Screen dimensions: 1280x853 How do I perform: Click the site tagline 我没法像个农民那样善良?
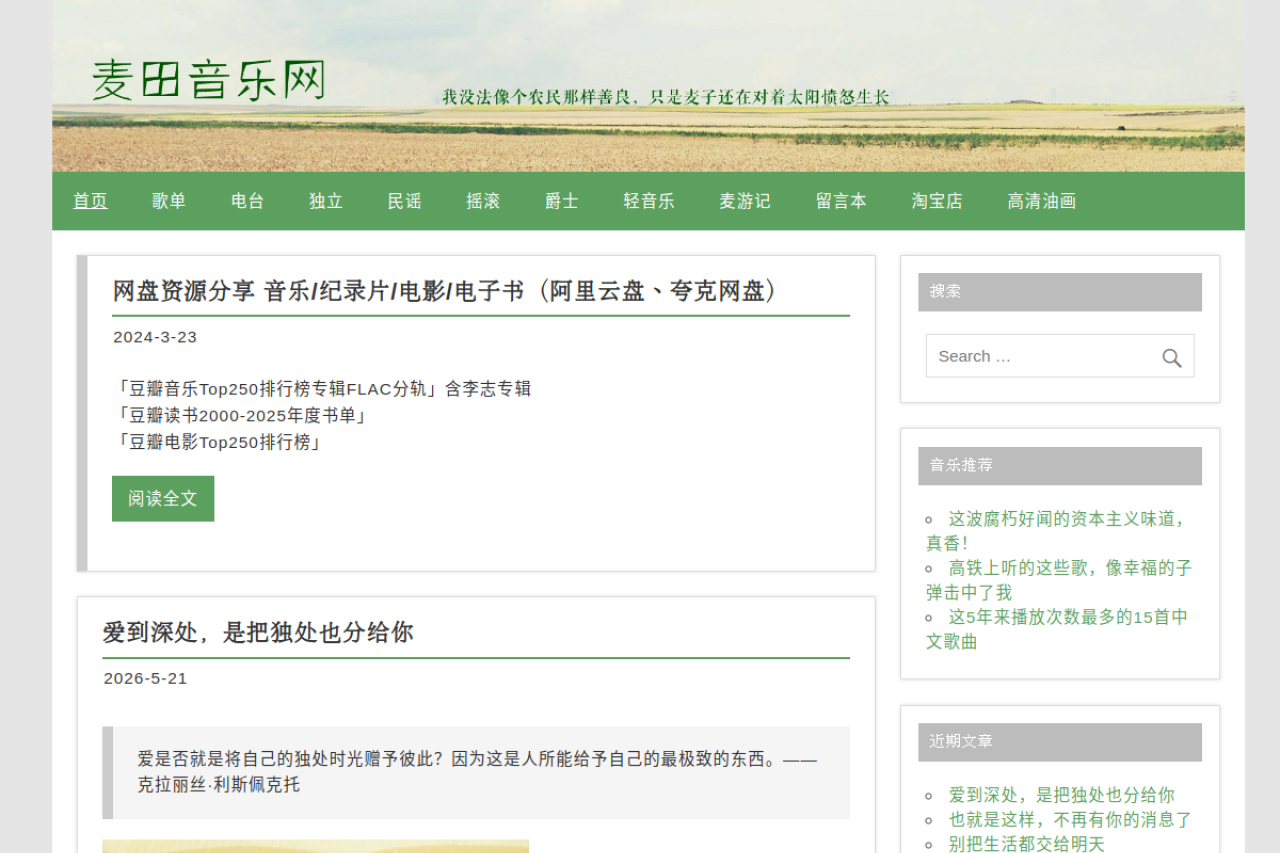(x=666, y=97)
